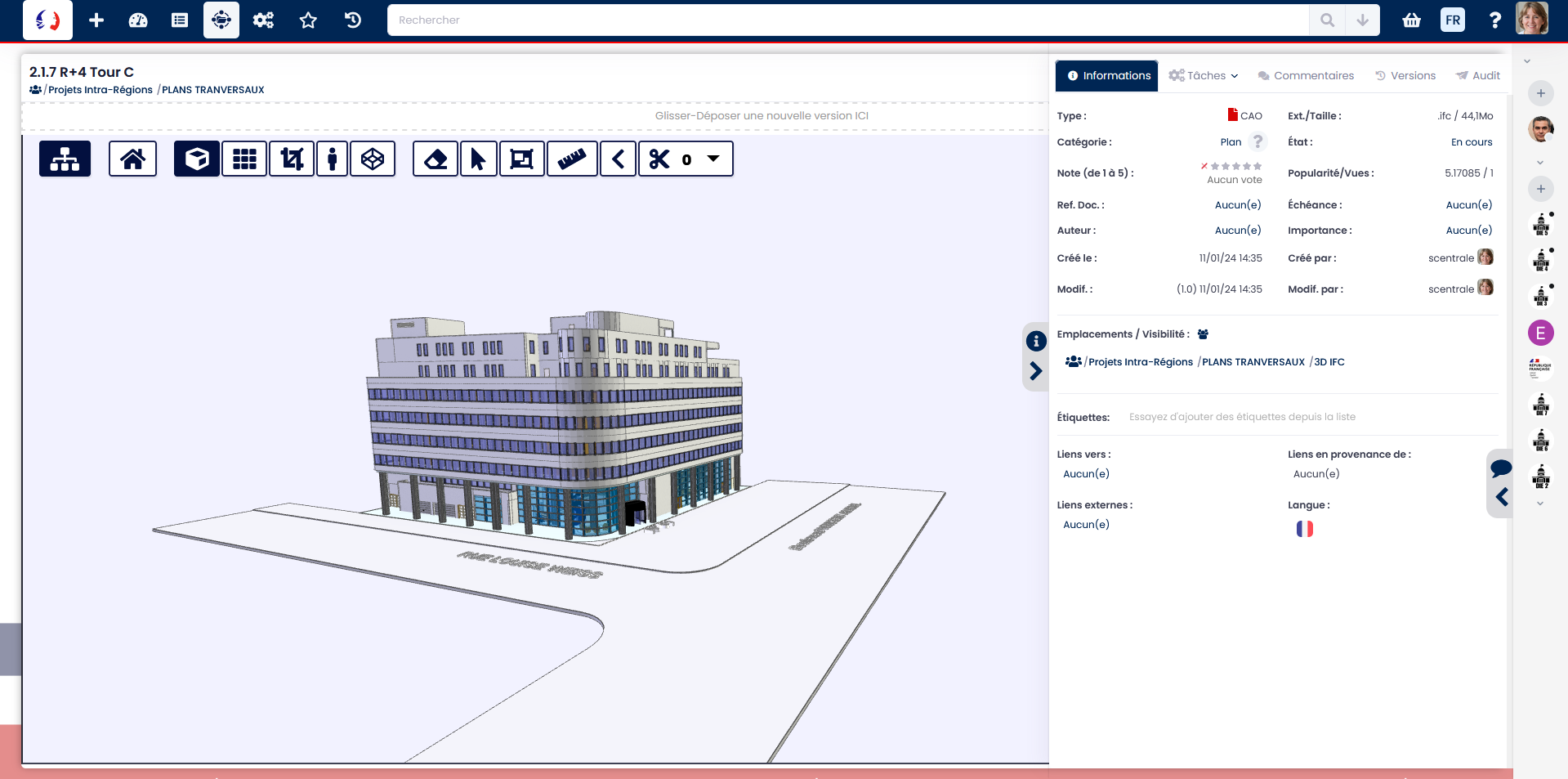Expand the Tâches dropdown menu
The width and height of the screenshot is (1568, 779).
click(1204, 75)
